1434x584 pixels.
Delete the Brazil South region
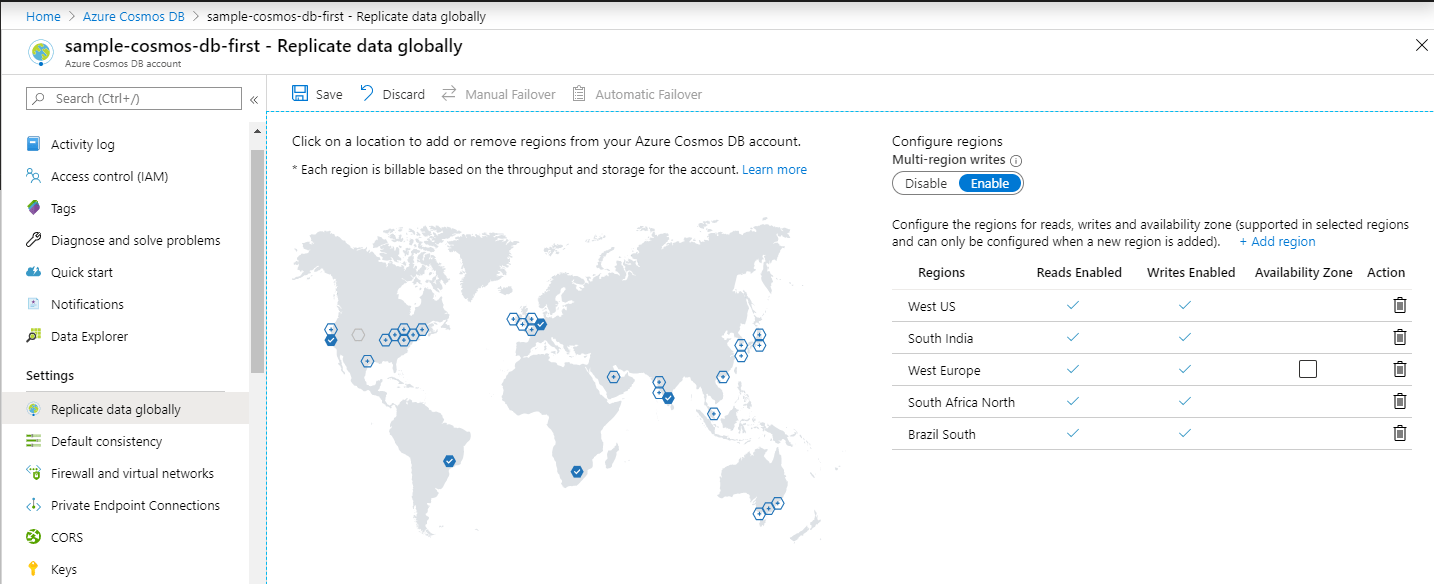pyautogui.click(x=1400, y=433)
